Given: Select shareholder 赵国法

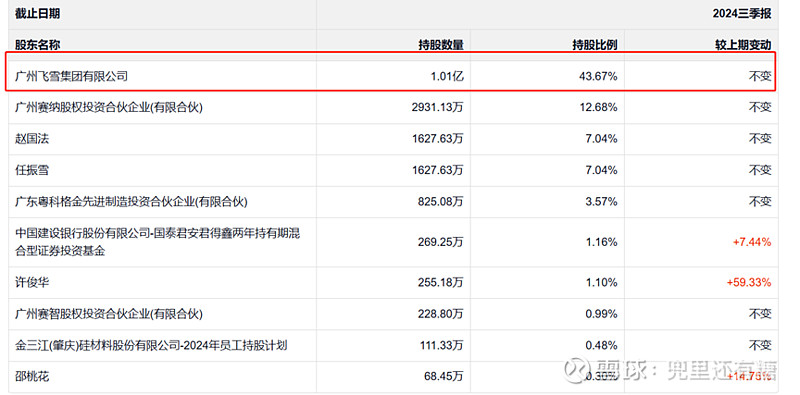Looking at the screenshot, I should pos(32,139).
